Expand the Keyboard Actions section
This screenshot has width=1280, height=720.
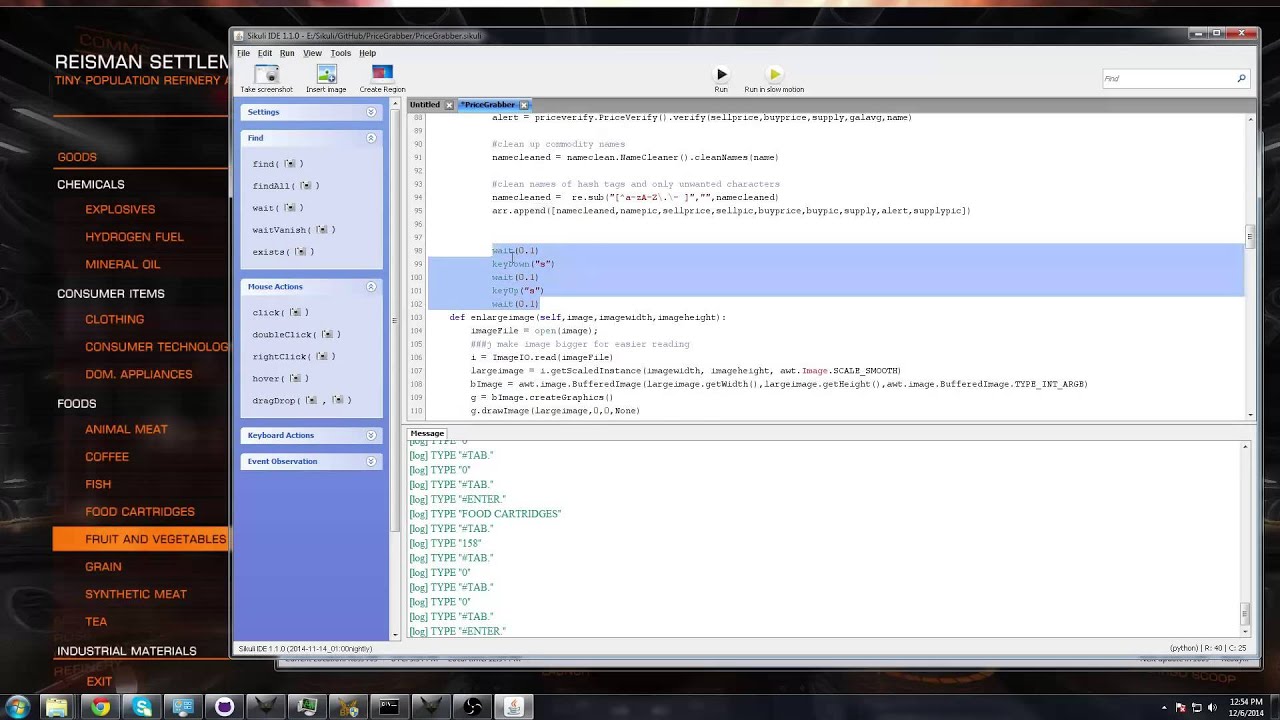click(371, 435)
